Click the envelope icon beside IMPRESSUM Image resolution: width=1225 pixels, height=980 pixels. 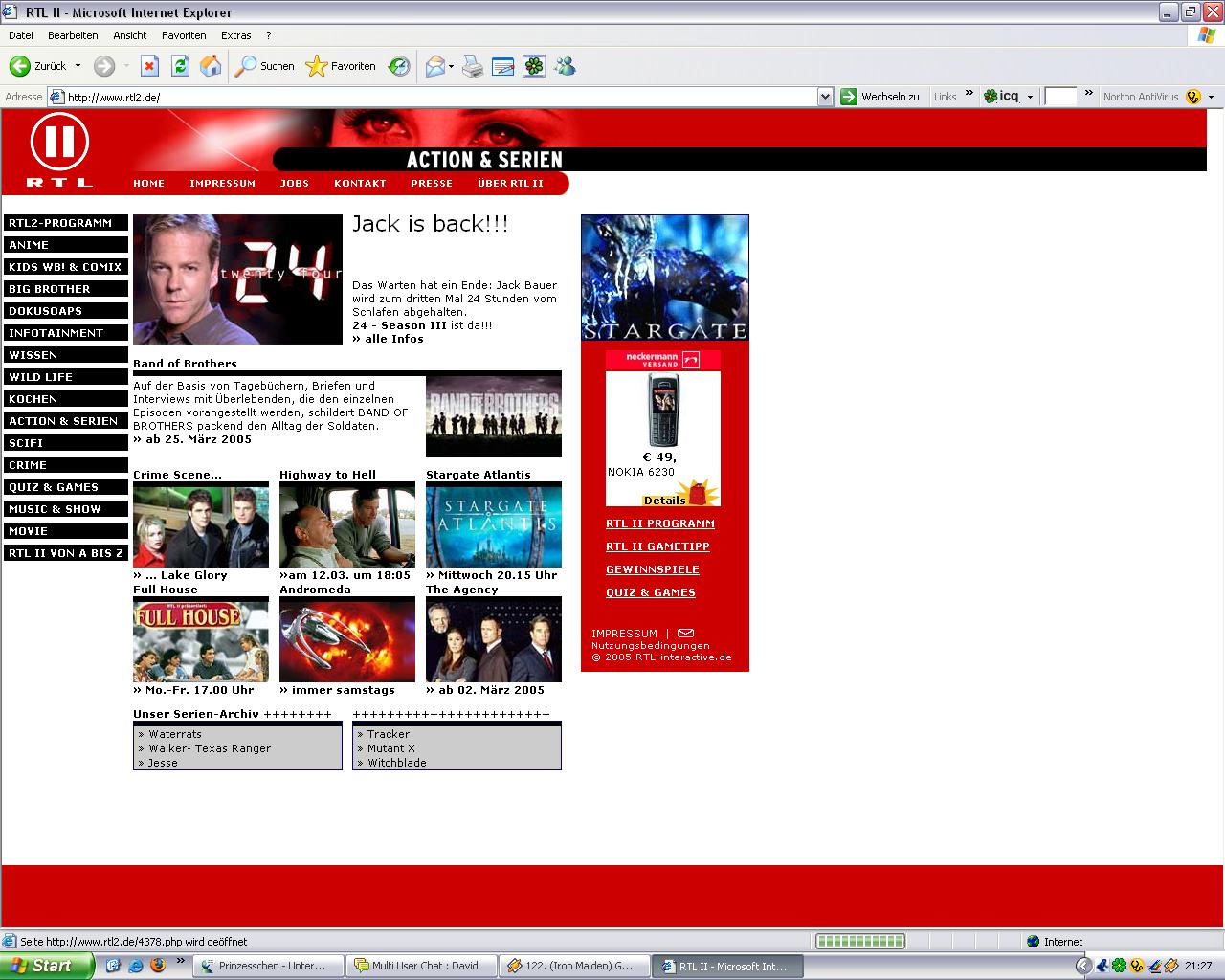click(x=685, y=633)
